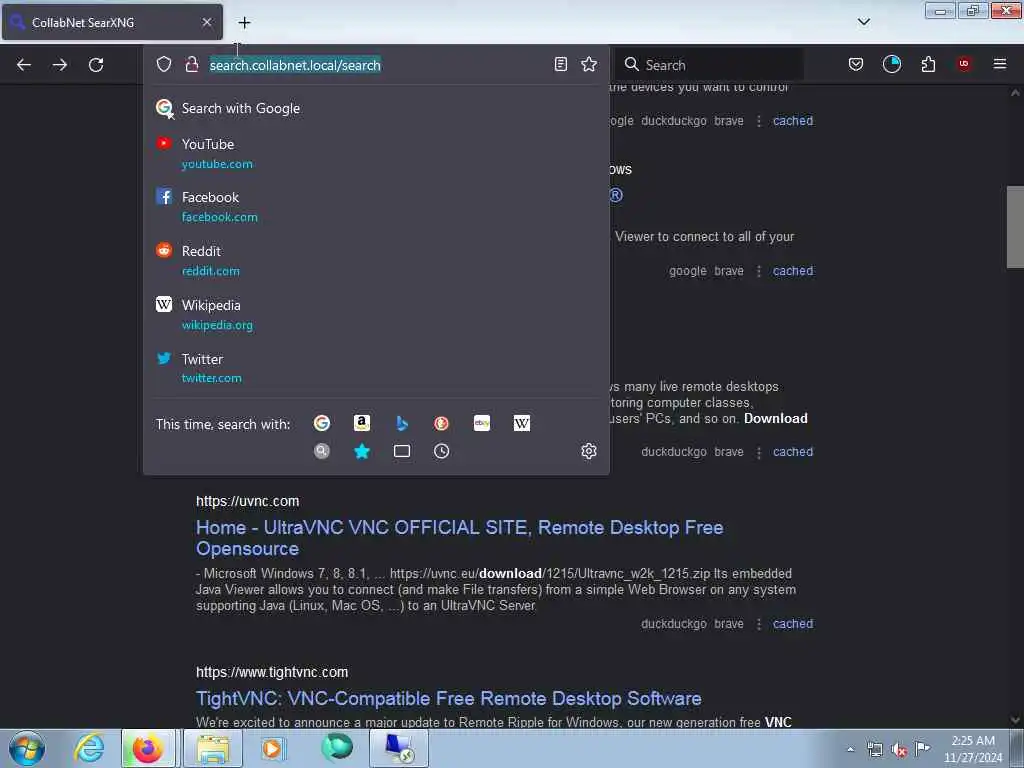Click the toolbar Search box
1024x768 pixels.
click(x=710, y=65)
